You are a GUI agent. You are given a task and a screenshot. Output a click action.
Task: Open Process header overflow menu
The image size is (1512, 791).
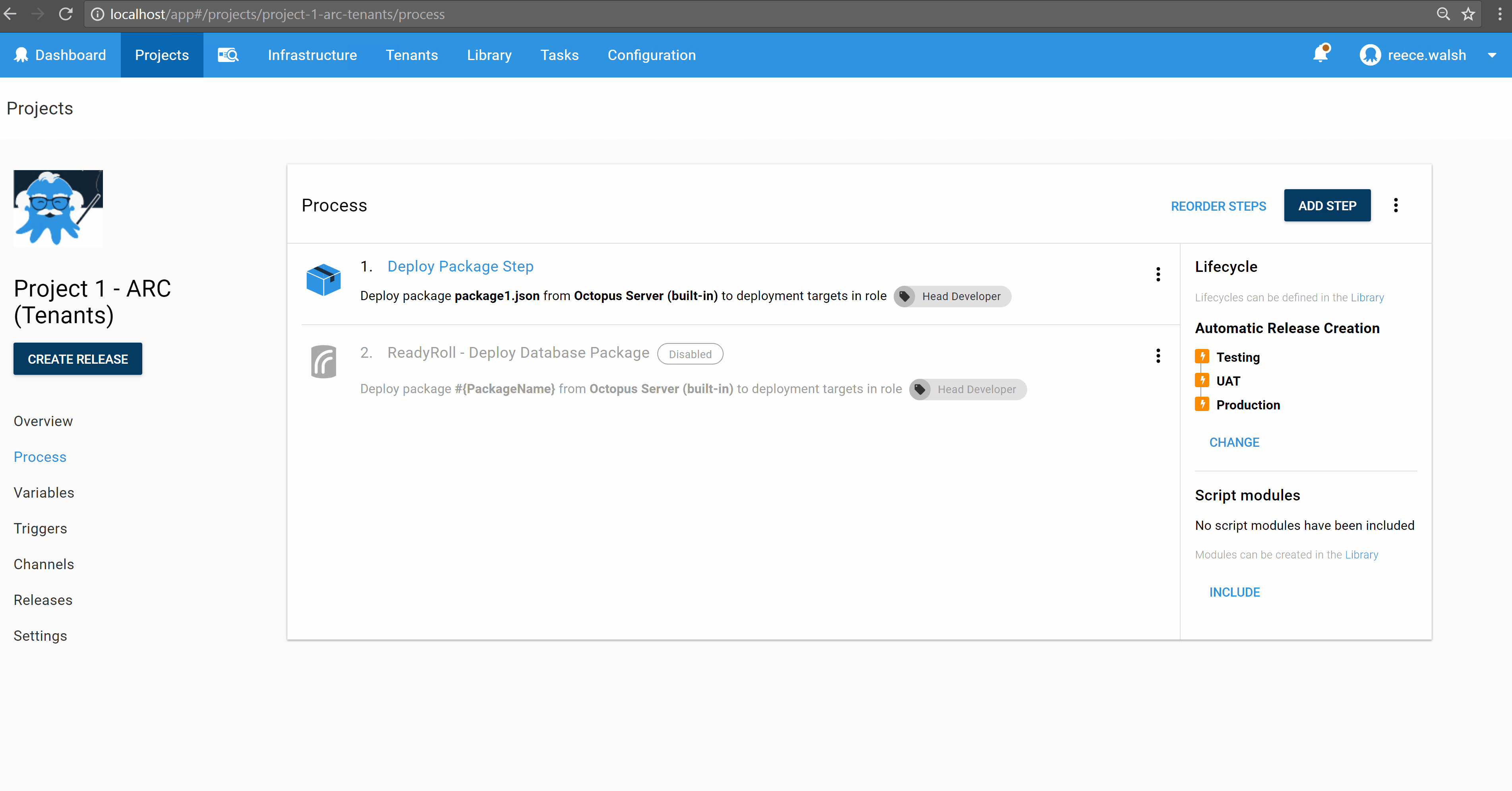point(1396,206)
